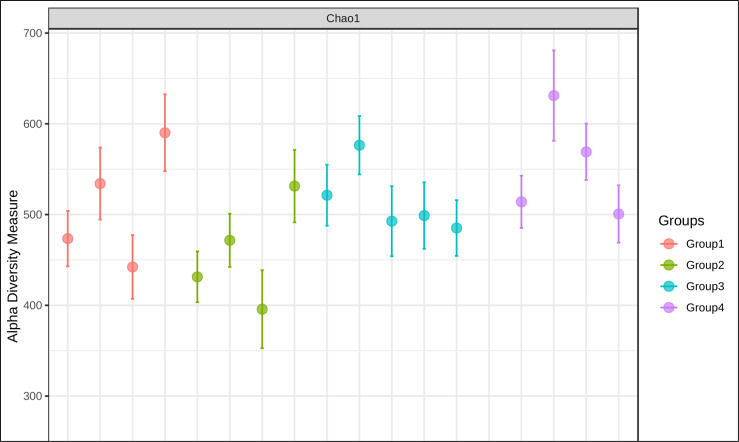Click the 500 y-axis tick label
Image resolution: width=739 pixels, height=442 pixels.
coord(33,214)
